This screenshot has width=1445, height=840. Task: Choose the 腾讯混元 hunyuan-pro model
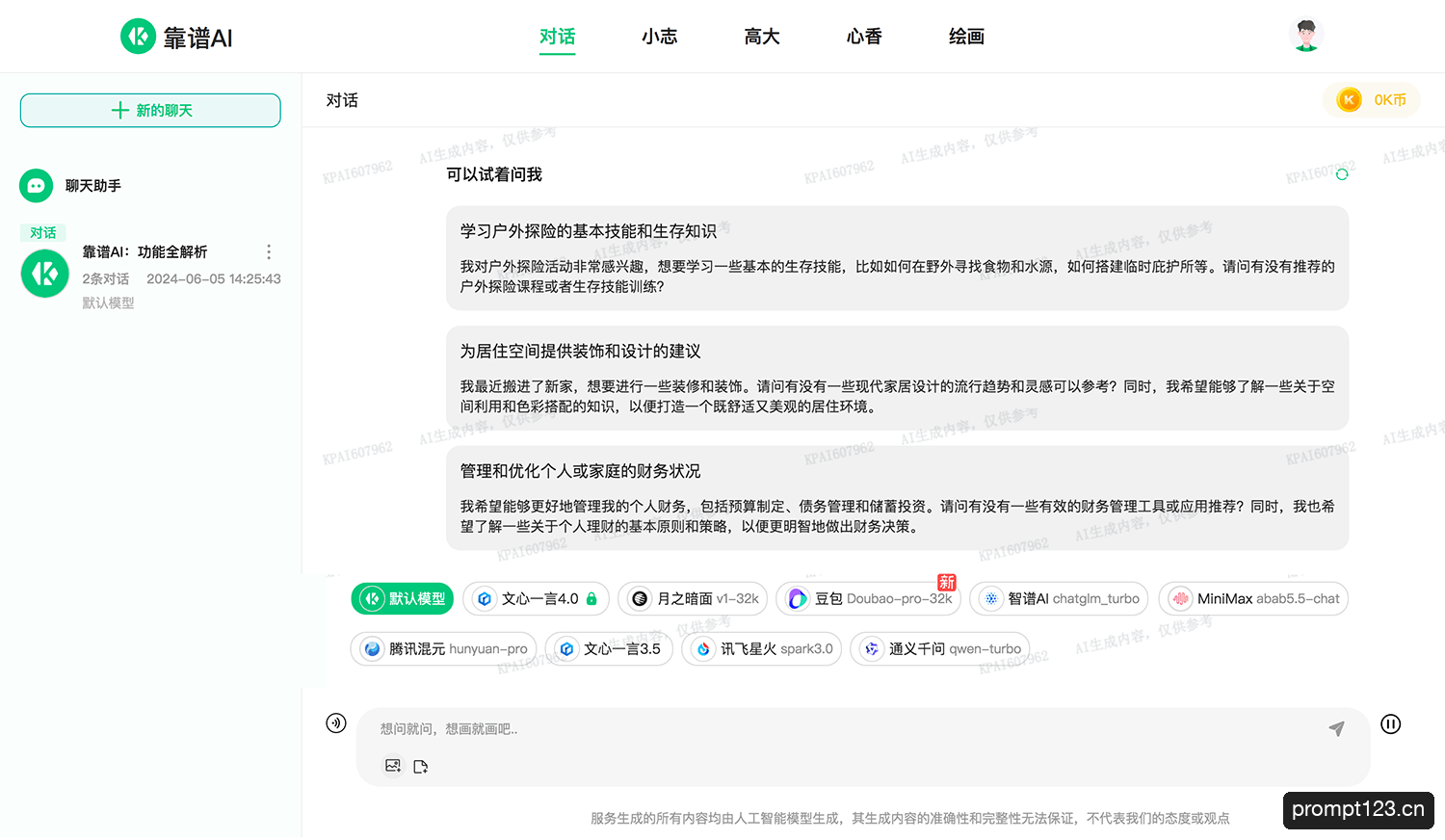443,649
